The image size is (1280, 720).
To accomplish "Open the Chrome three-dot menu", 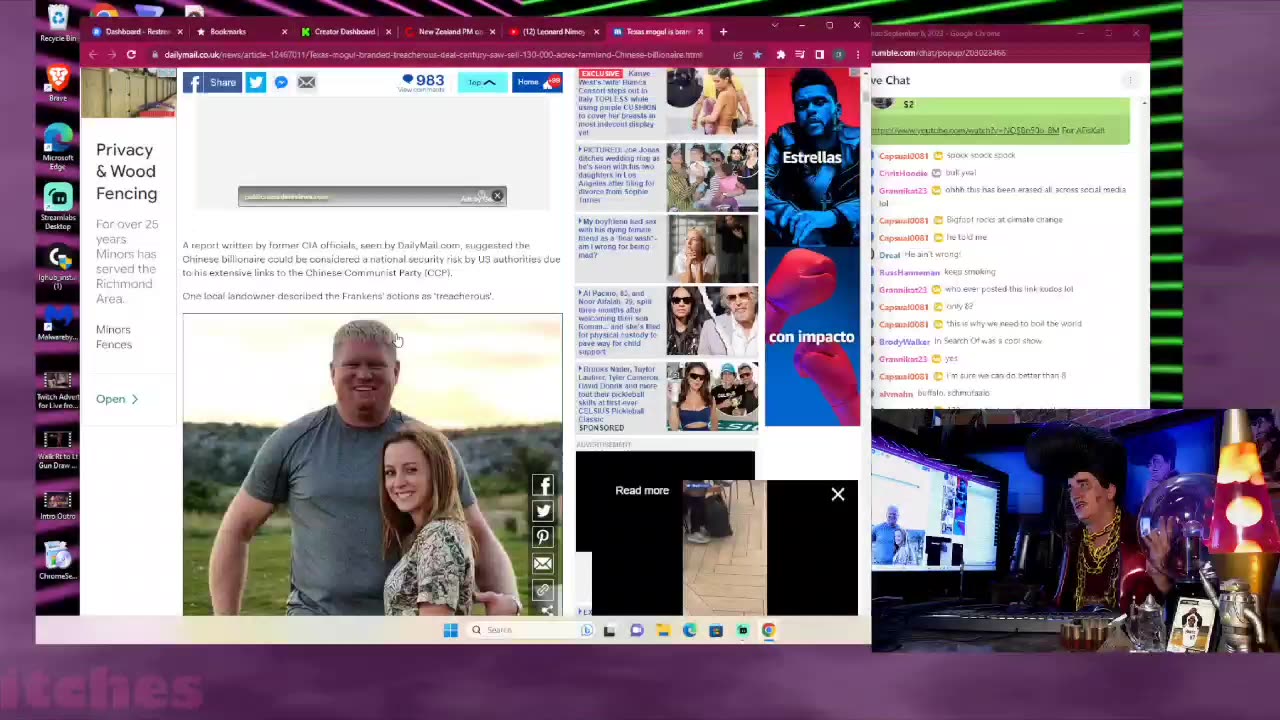I will coord(857,54).
